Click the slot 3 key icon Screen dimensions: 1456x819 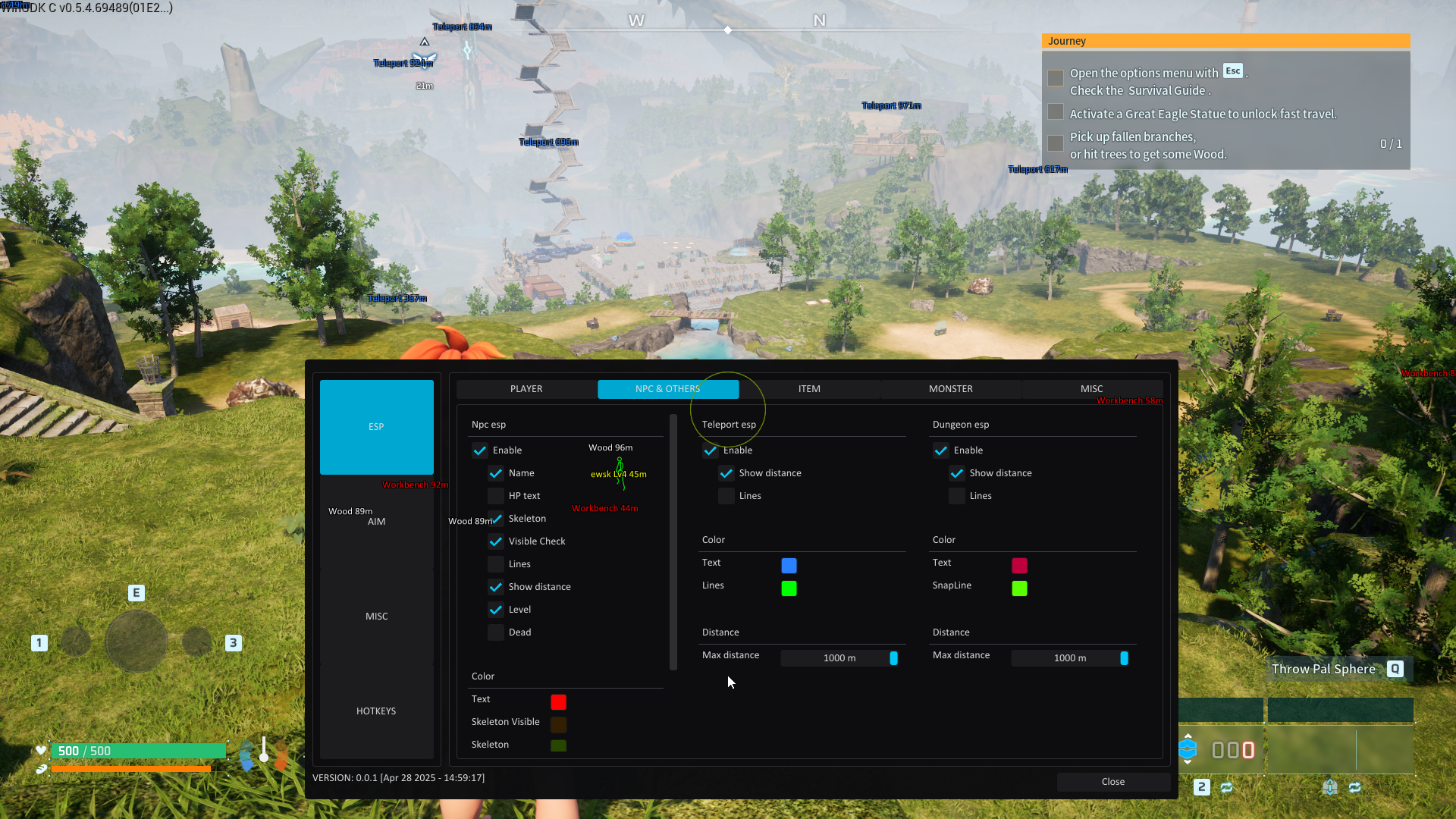click(234, 643)
